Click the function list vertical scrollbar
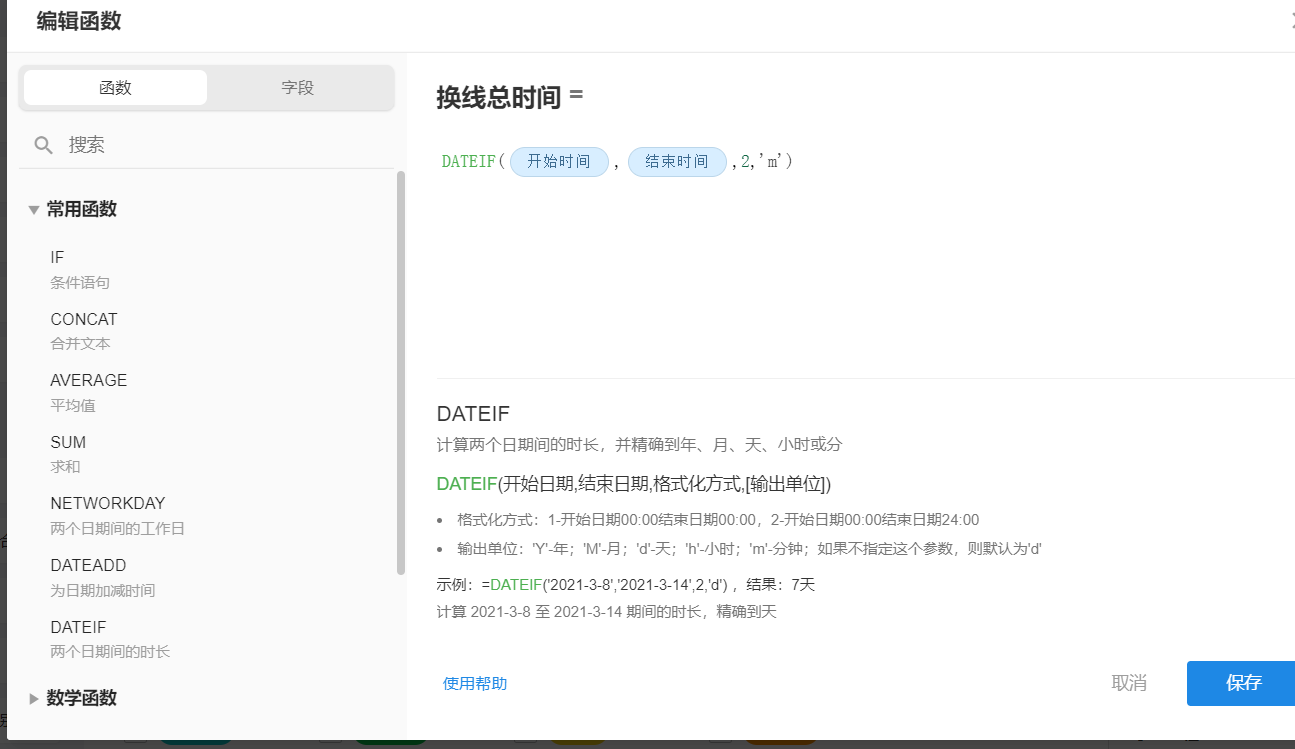This screenshot has height=749, width=1295. (x=401, y=370)
